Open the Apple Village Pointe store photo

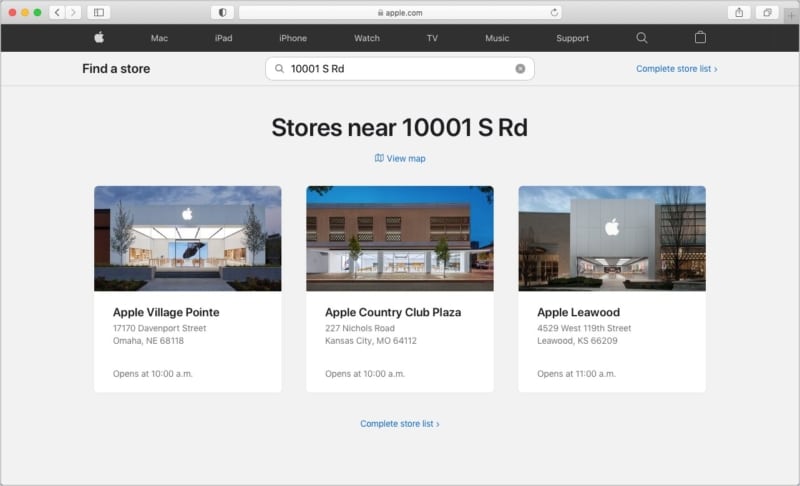click(188, 238)
